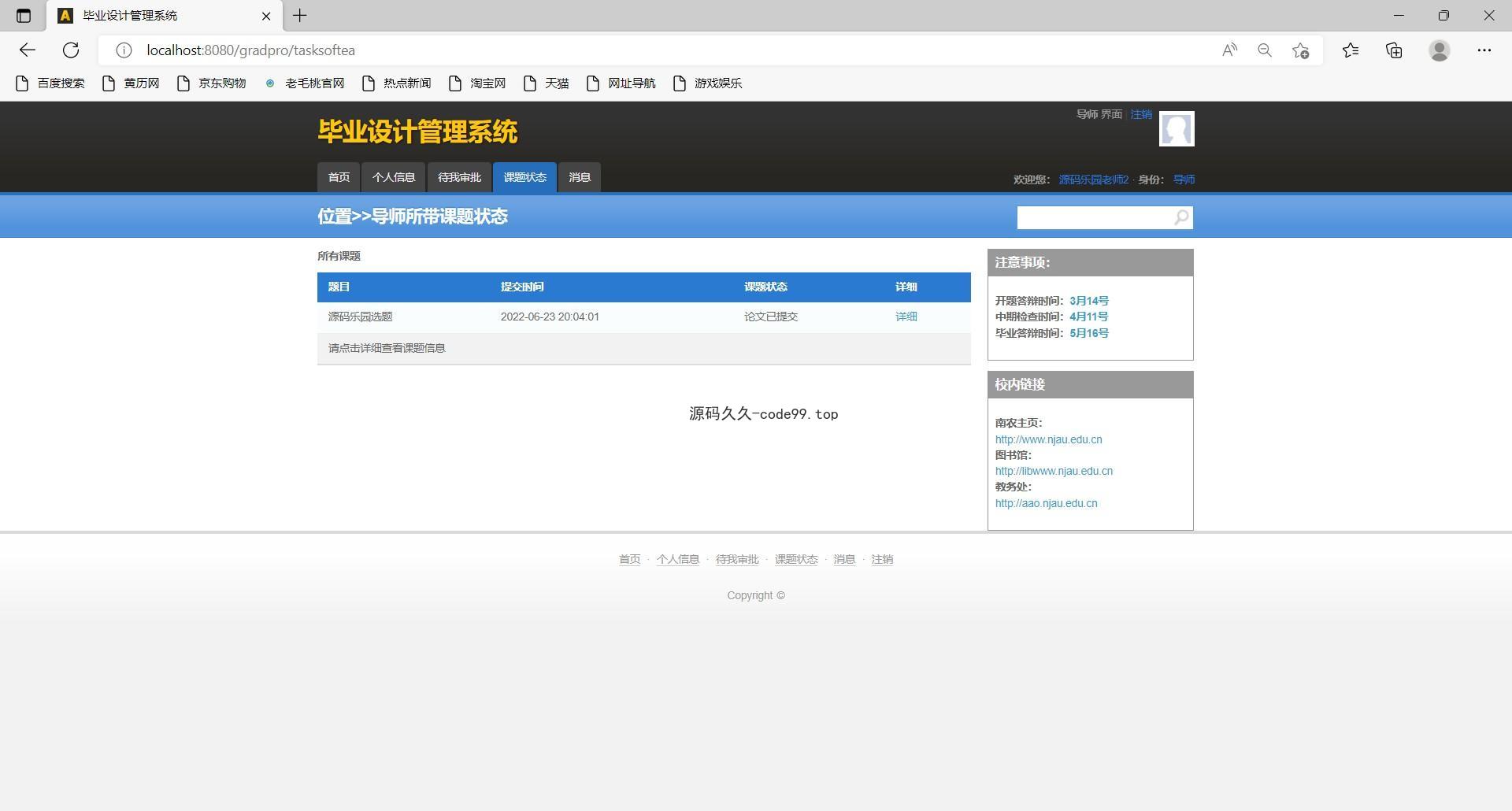Click 4月11号 midterm check date
This screenshot has height=811, width=1512.
point(1088,317)
